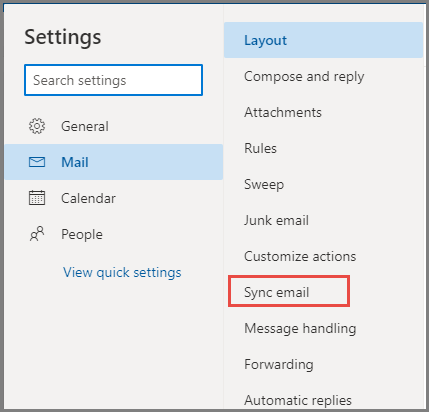Image resolution: width=429 pixels, height=412 pixels.
Task: Select Customize actions option
Action: click(323, 256)
